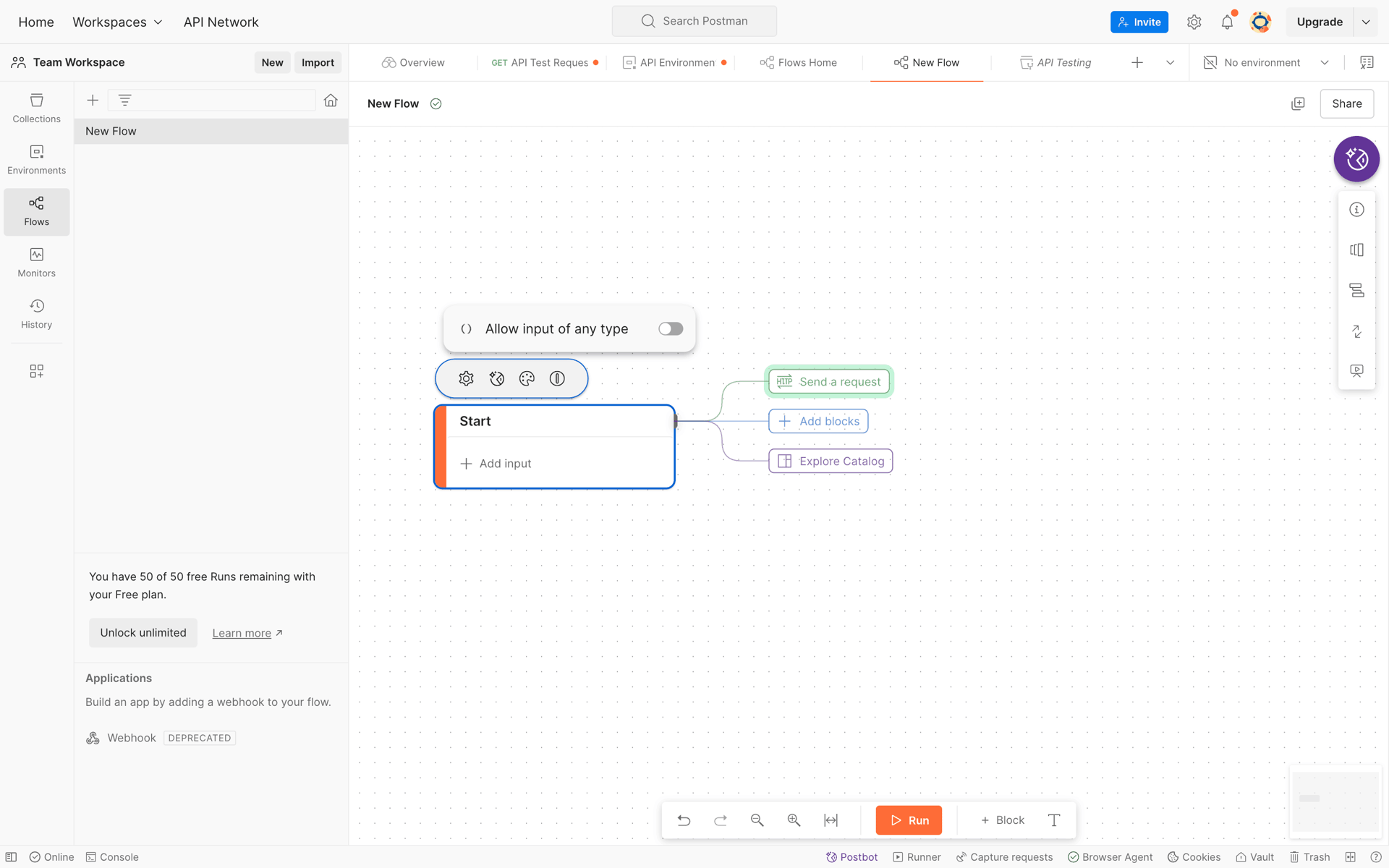The height and width of the screenshot is (868, 1389).
Task: Undo the last canvas action
Action: tap(684, 820)
